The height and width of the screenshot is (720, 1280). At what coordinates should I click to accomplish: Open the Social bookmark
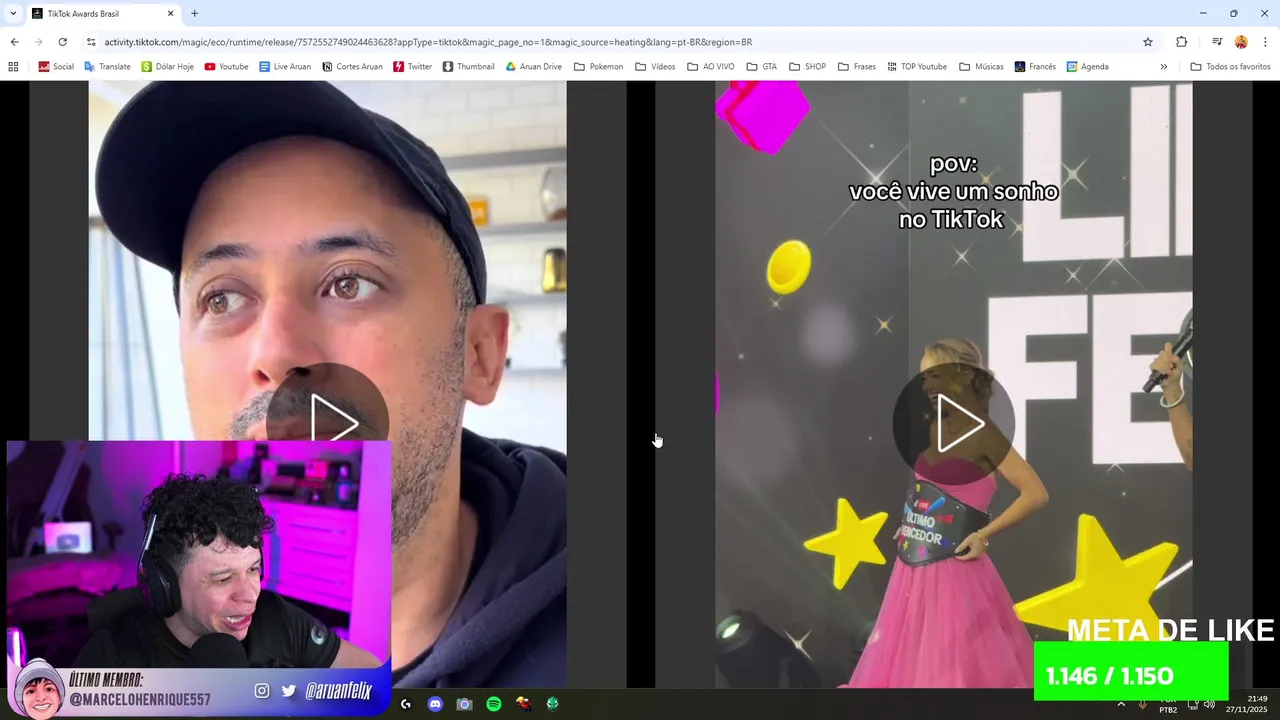(56, 67)
